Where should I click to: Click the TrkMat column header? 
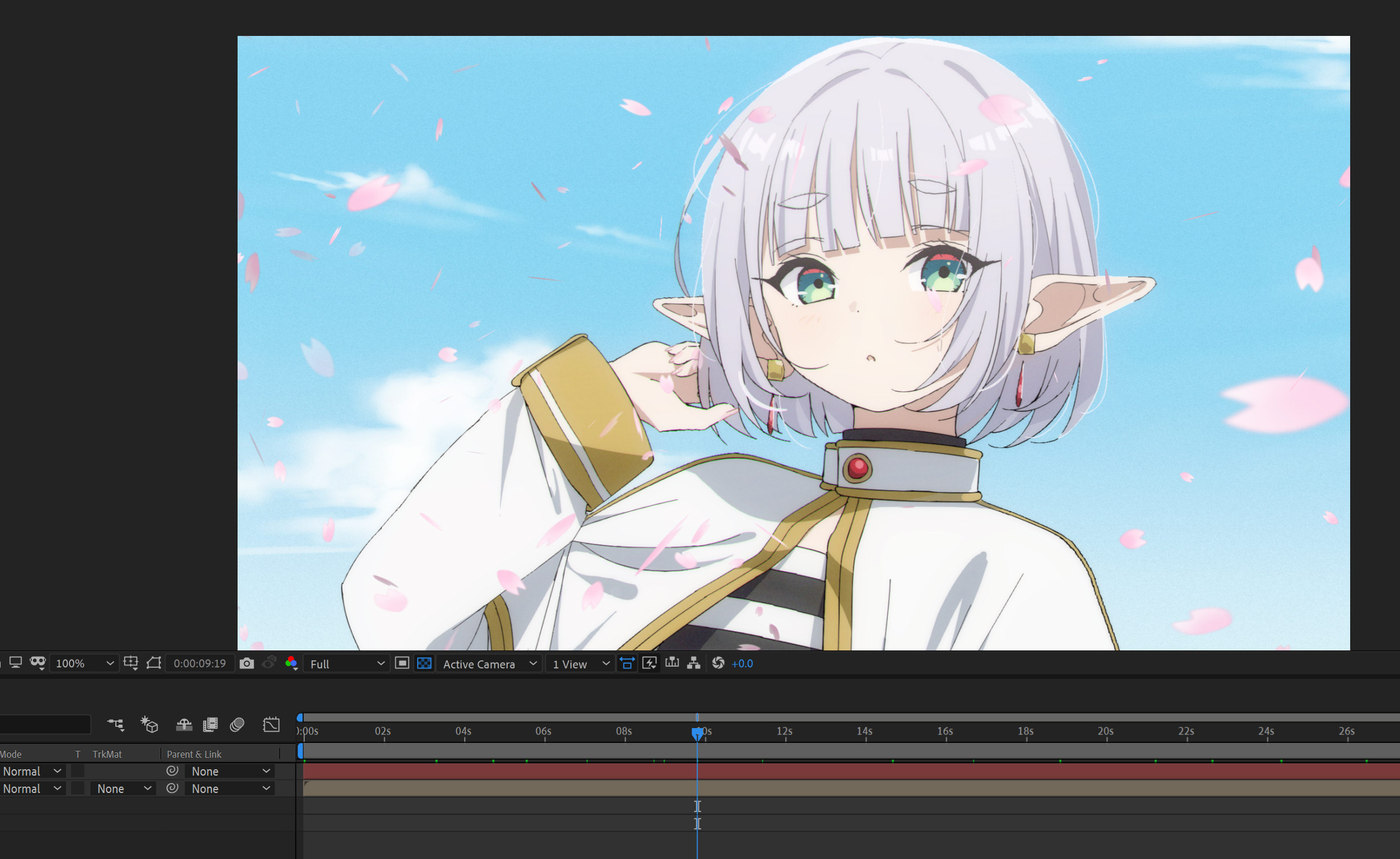pos(107,754)
